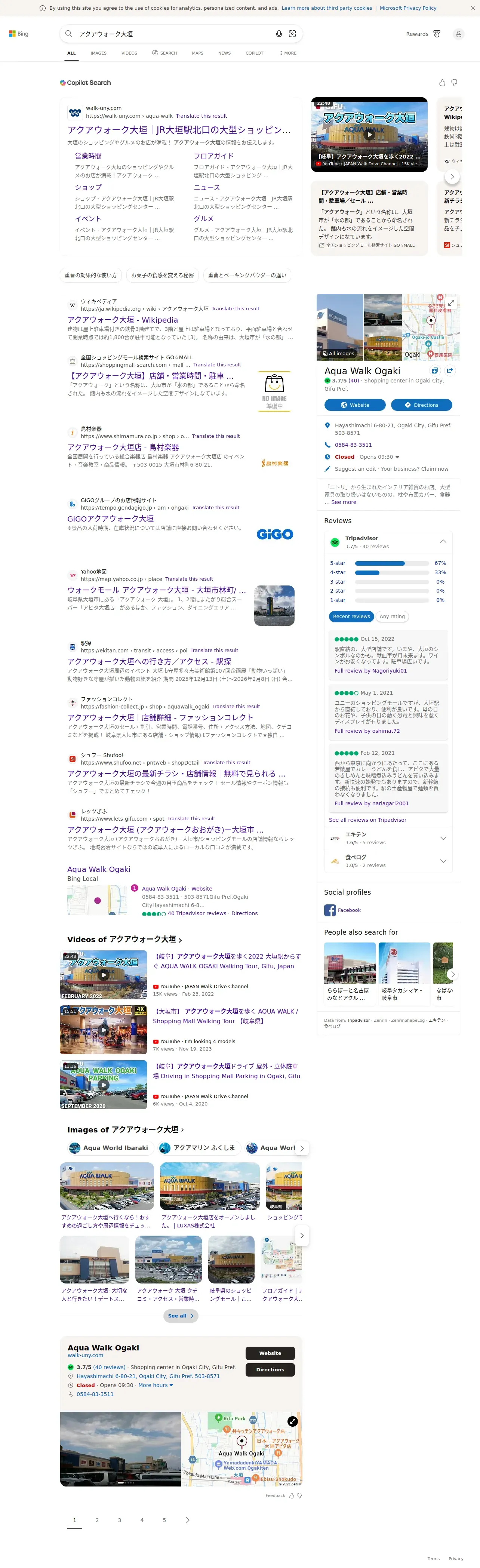Viewport: 480px width, 1568px height.
Task: Open the MORE search menu
Action: click(288, 53)
